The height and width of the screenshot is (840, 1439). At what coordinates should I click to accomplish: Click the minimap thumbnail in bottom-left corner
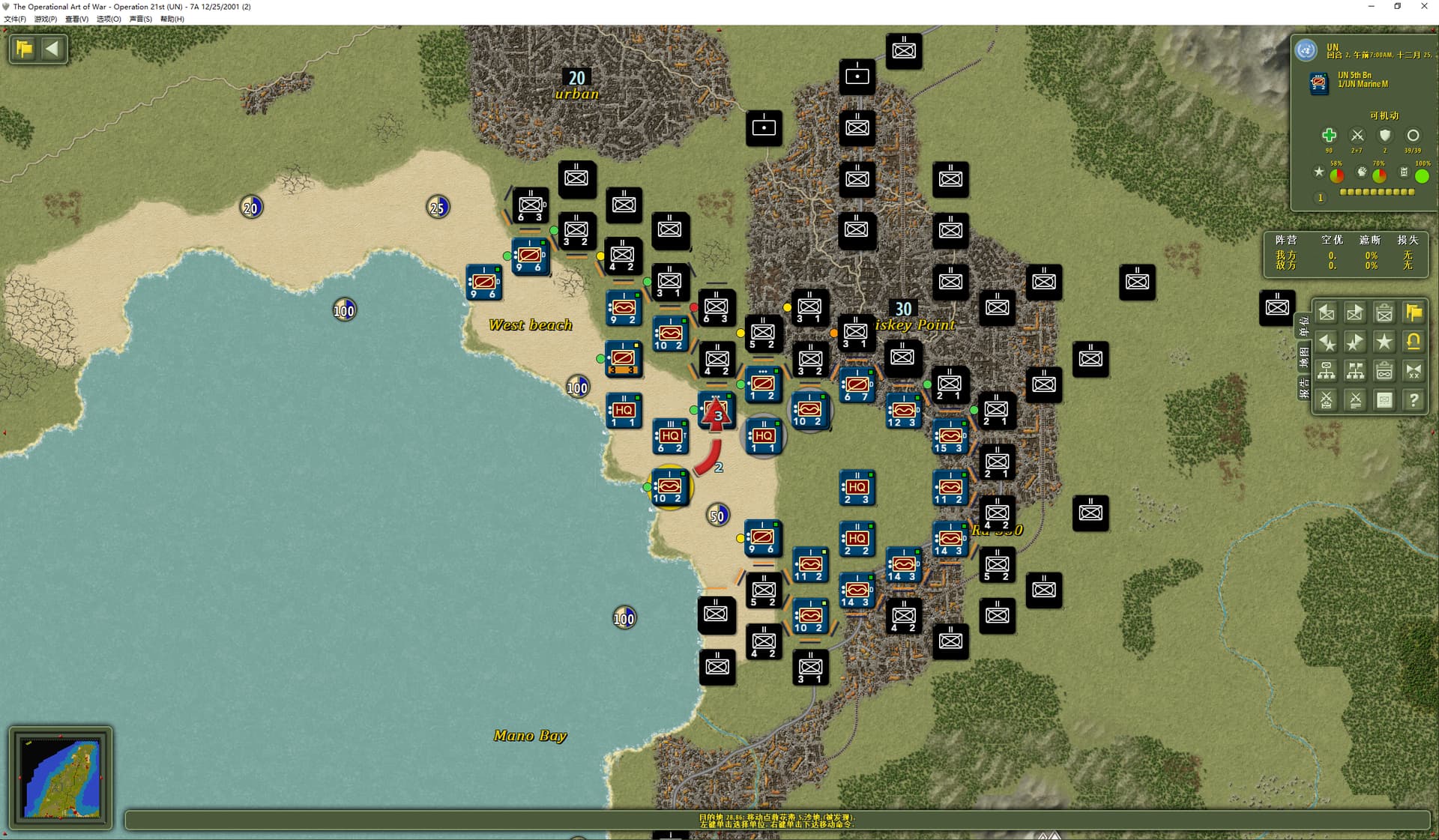60,778
